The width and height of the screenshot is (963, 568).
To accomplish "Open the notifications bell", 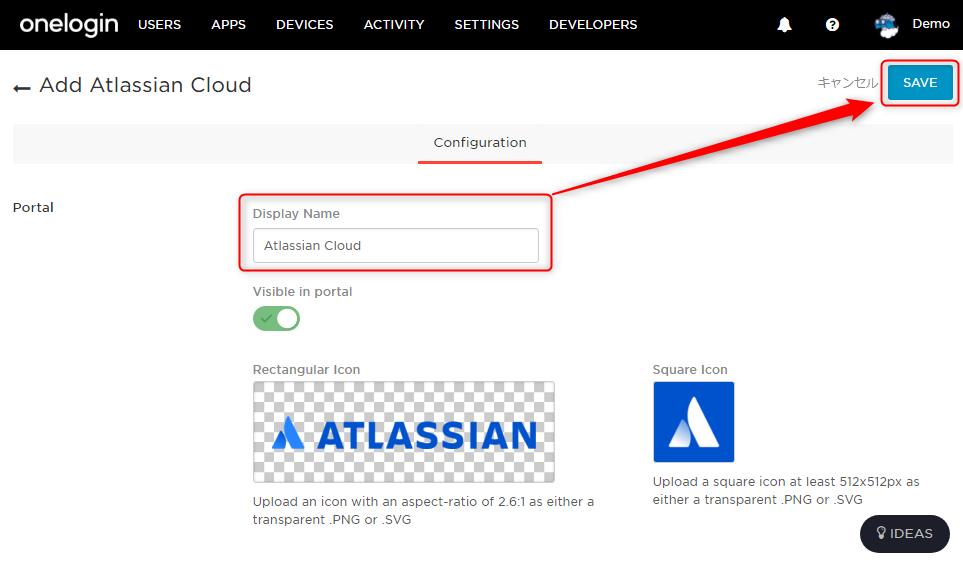I will click(784, 25).
